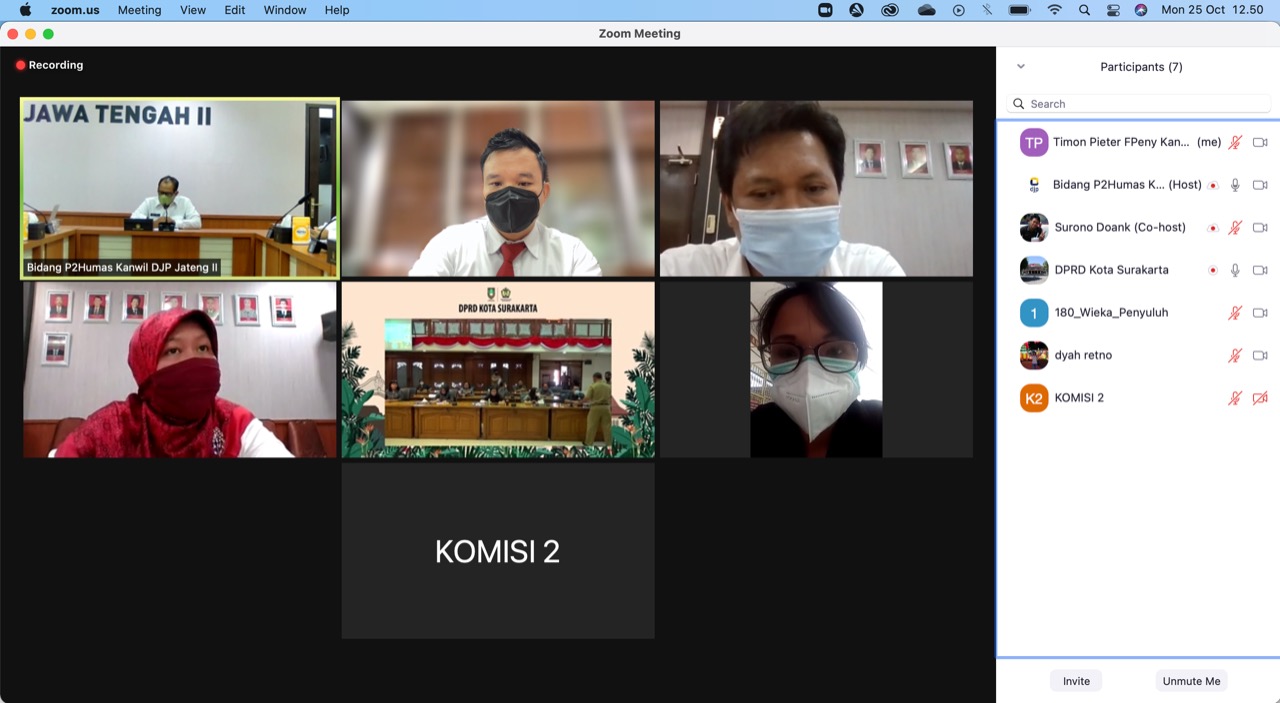Click camera icon in Bidang P2Humas row
Image resolution: width=1280 pixels, height=703 pixels.
pyautogui.click(x=1260, y=185)
